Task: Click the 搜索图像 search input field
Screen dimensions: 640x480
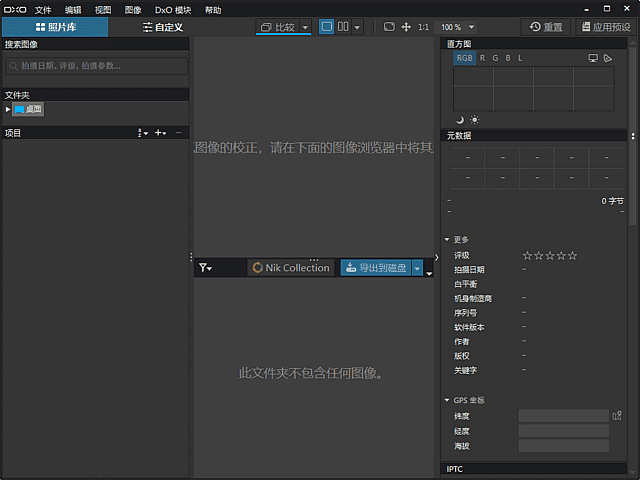Action: tap(96, 66)
